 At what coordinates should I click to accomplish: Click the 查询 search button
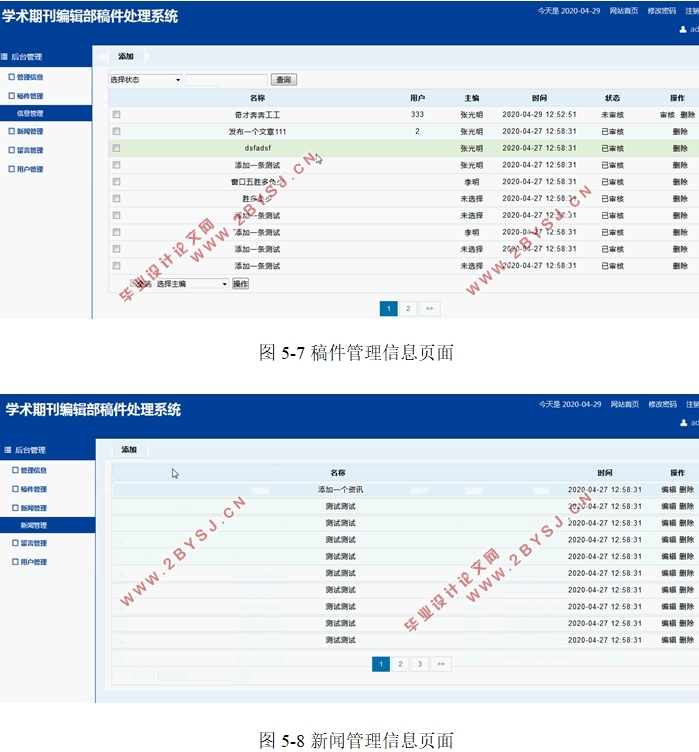(x=284, y=80)
